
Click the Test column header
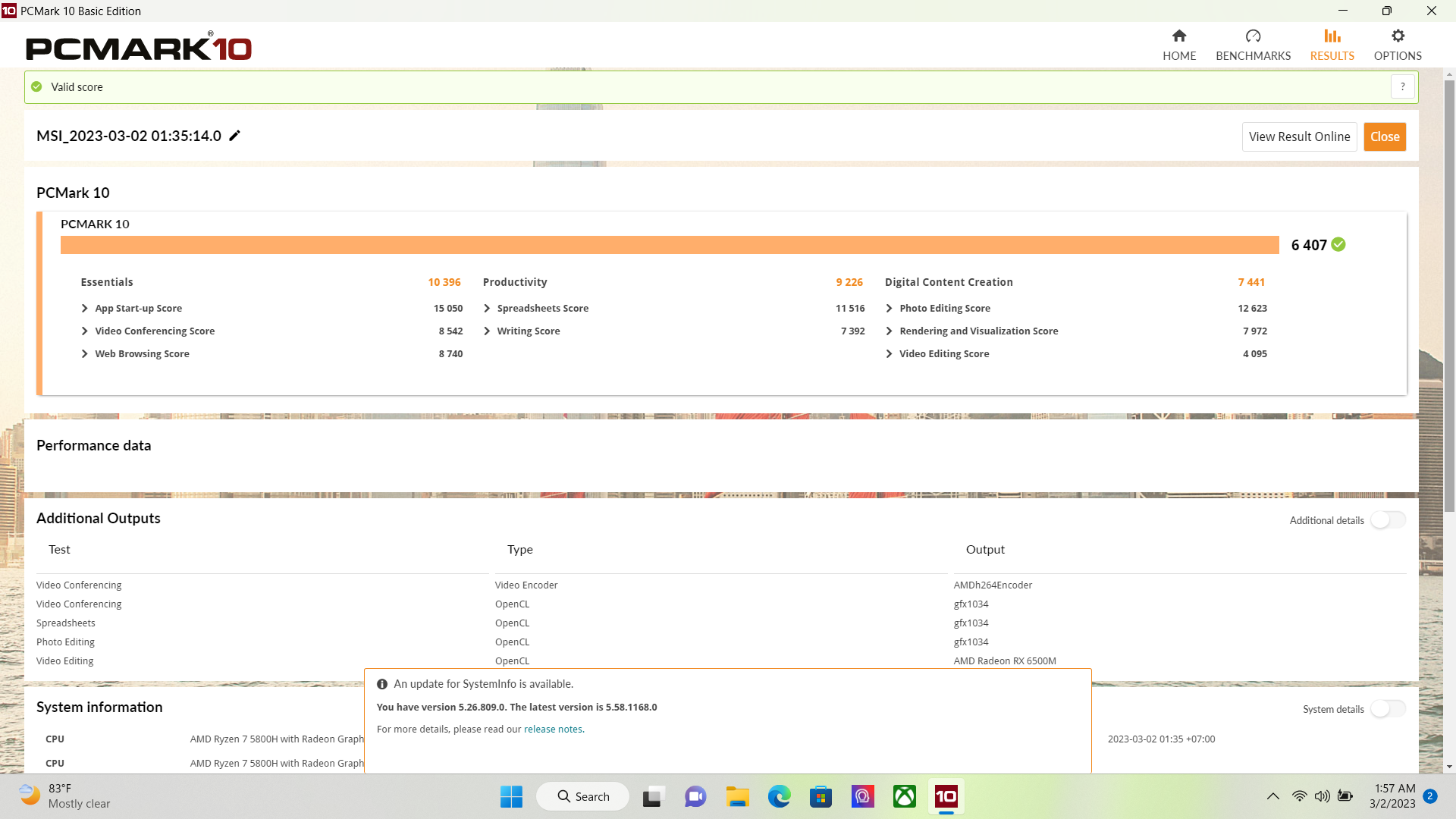pos(59,550)
